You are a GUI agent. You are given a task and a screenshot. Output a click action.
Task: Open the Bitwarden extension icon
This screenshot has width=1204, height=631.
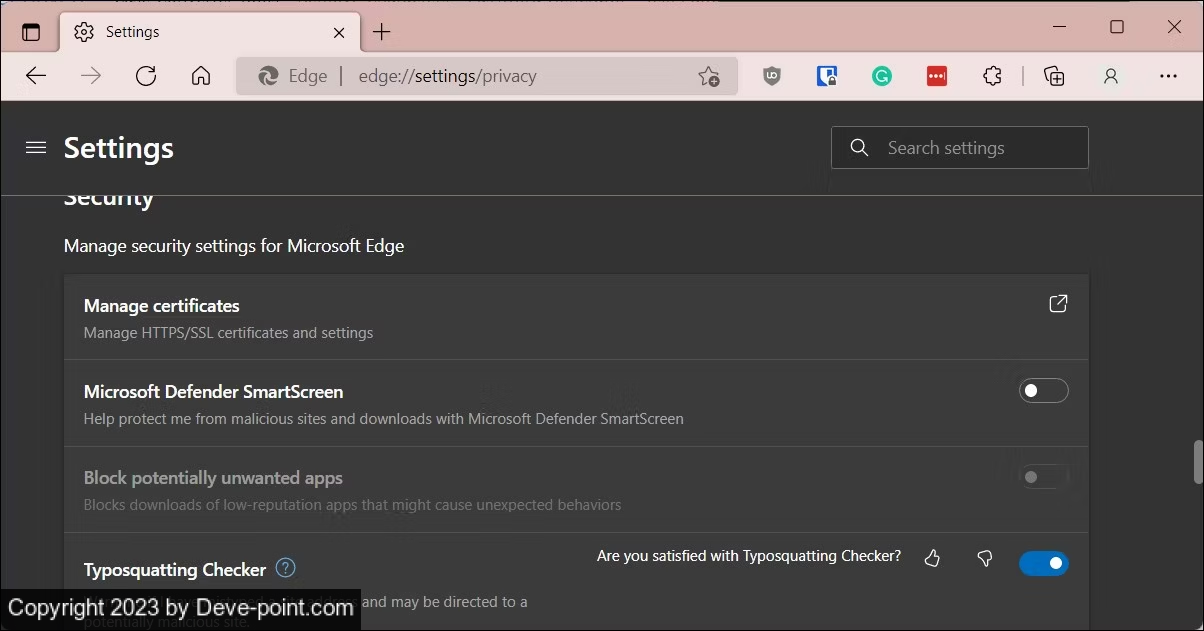pyautogui.click(x=827, y=76)
